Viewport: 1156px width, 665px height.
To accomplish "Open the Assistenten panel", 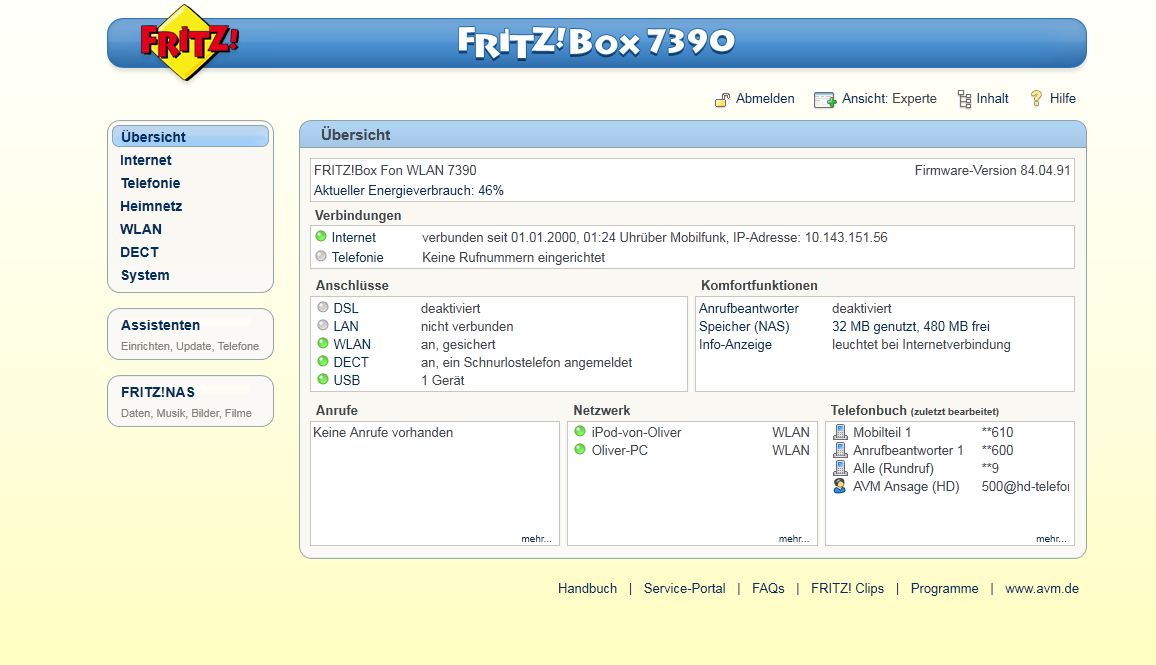I will pos(190,334).
